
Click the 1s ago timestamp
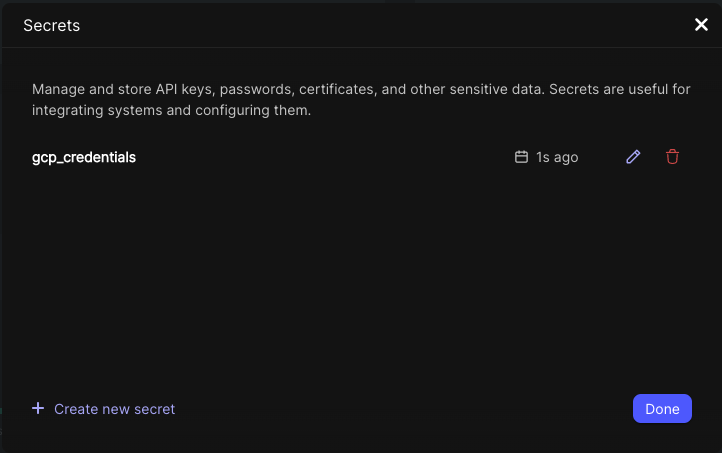[557, 157]
